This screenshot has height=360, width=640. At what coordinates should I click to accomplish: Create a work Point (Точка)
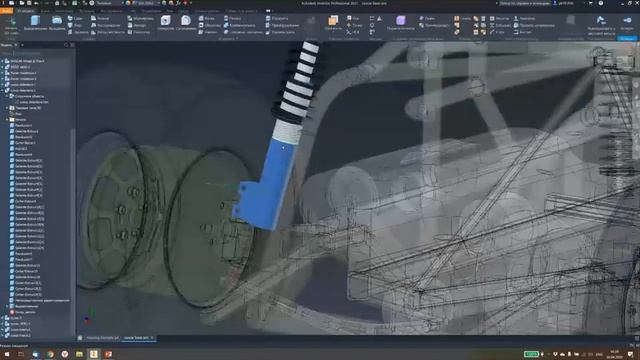354,25
